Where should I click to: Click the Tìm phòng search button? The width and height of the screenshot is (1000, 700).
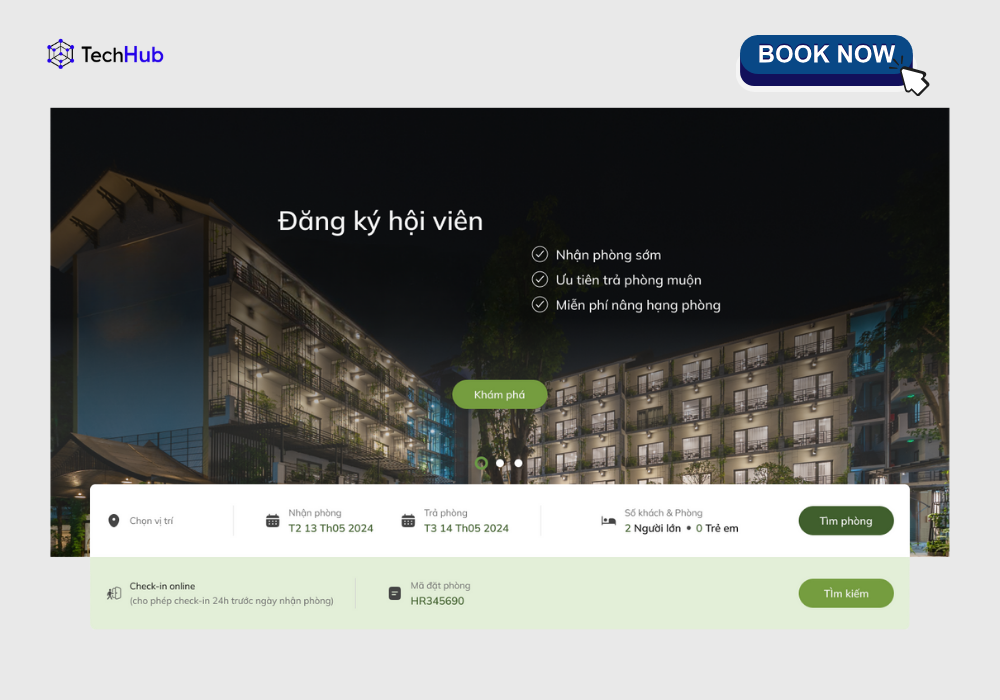click(x=846, y=521)
